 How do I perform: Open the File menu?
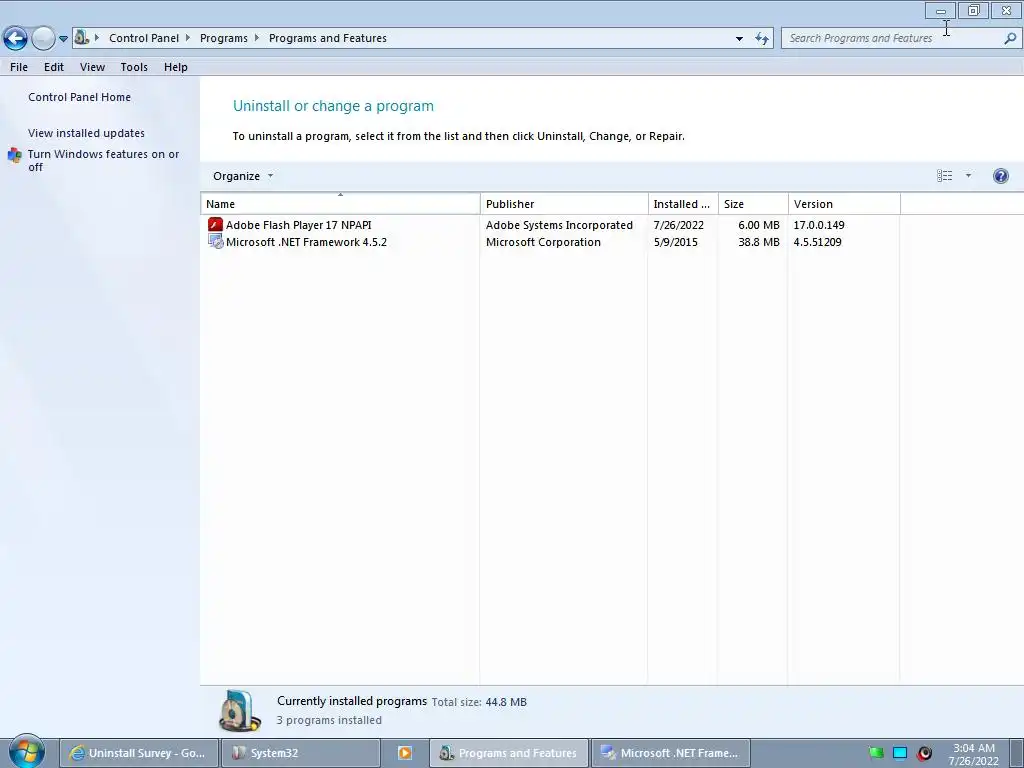(19, 67)
